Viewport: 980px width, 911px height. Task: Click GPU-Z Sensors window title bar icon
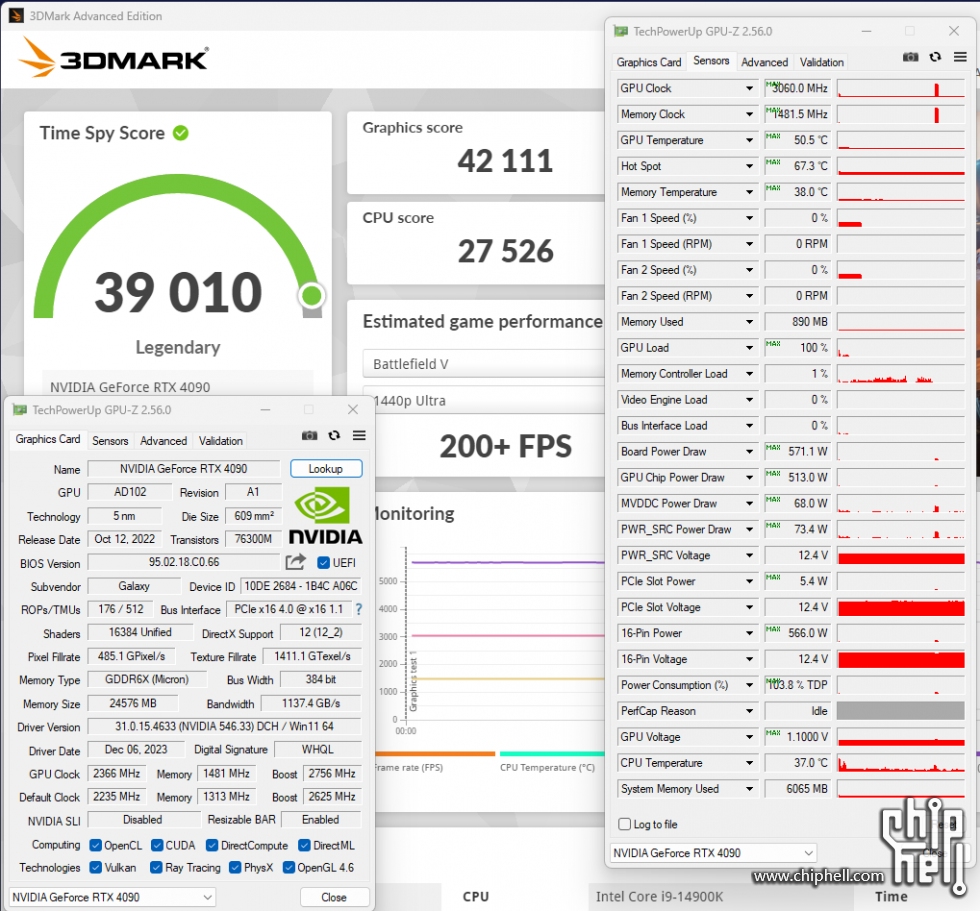621,31
